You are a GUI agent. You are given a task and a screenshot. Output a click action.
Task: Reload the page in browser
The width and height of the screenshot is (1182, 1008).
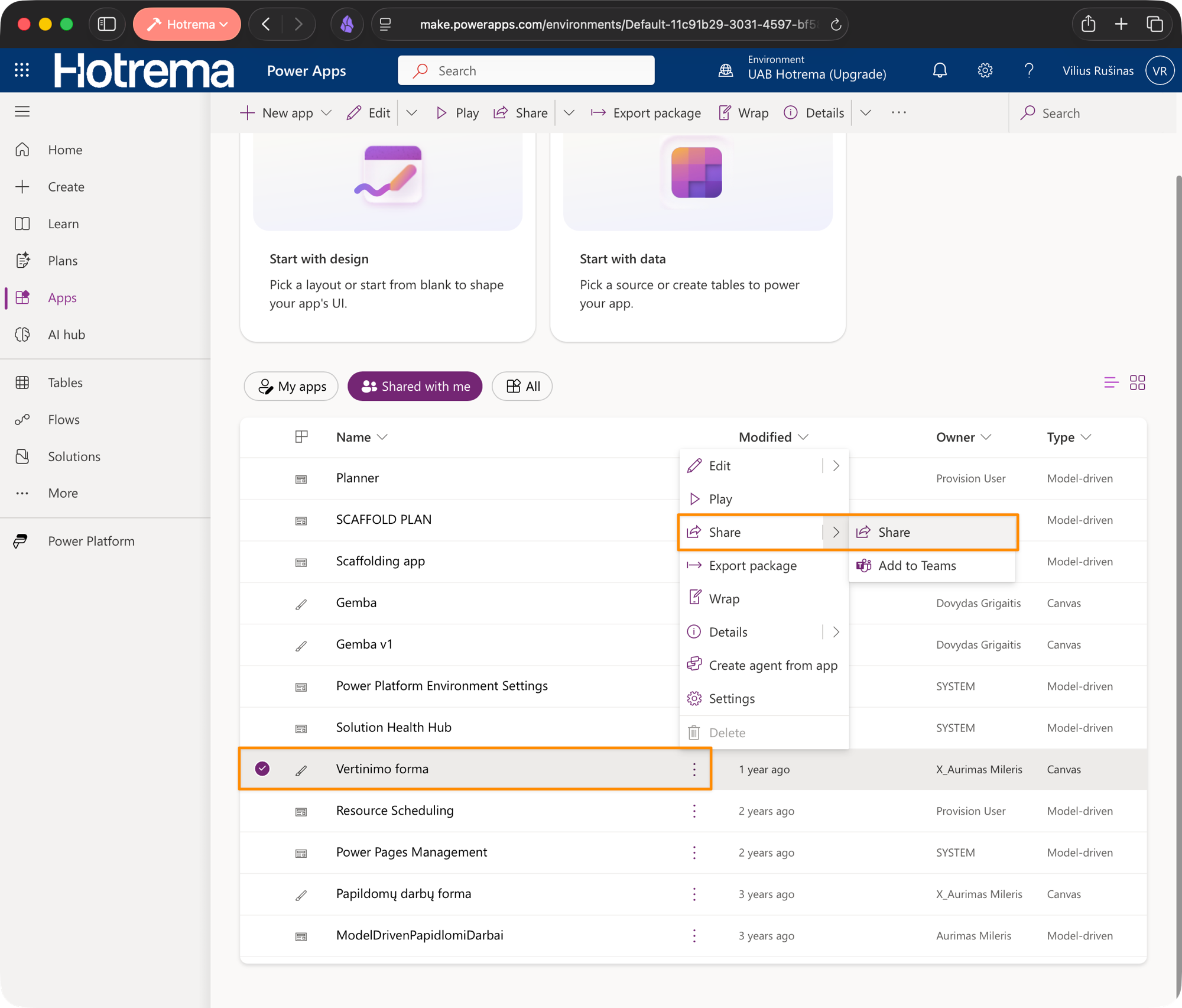coord(836,24)
